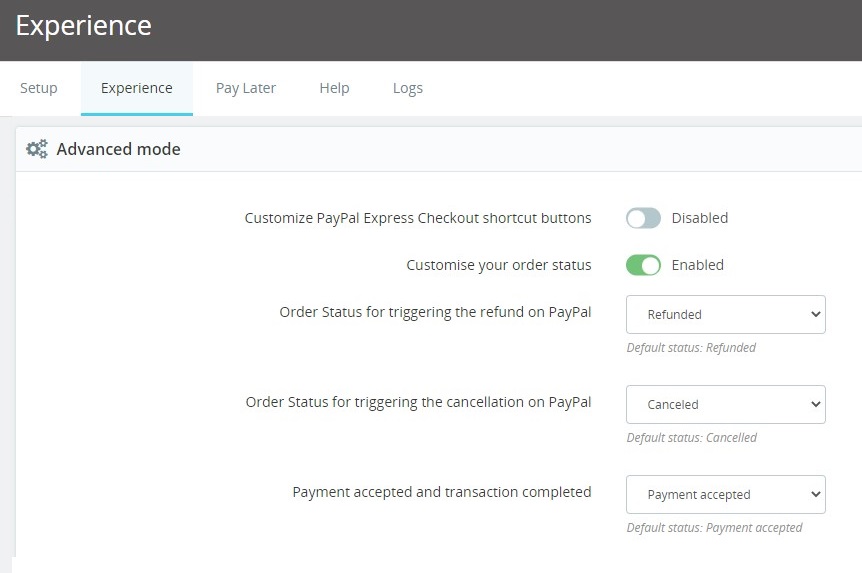This screenshot has width=862, height=573.
Task: Click the cancellation on PayPal field label
Action: (418, 402)
